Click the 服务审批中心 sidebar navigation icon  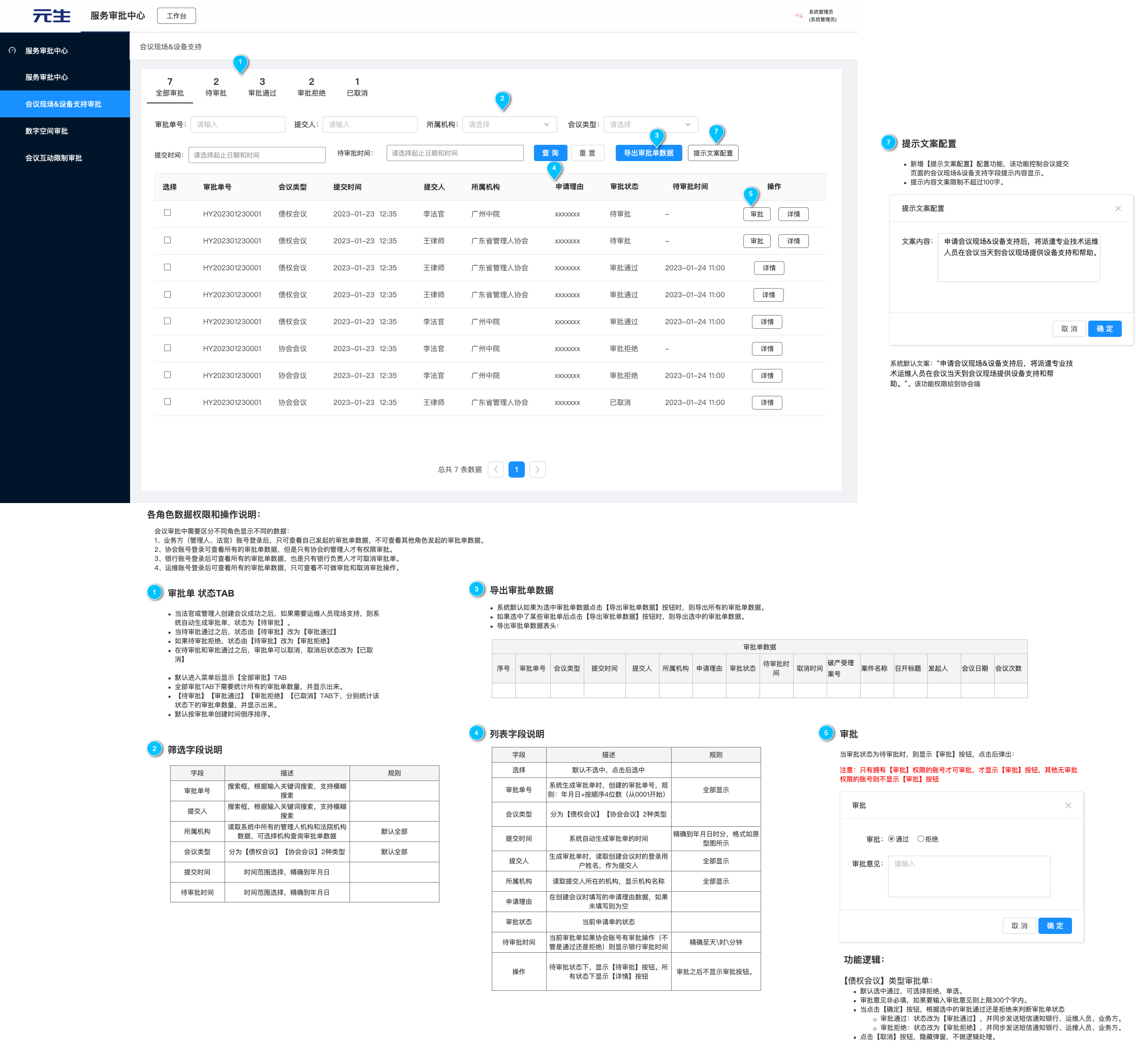pos(12,51)
